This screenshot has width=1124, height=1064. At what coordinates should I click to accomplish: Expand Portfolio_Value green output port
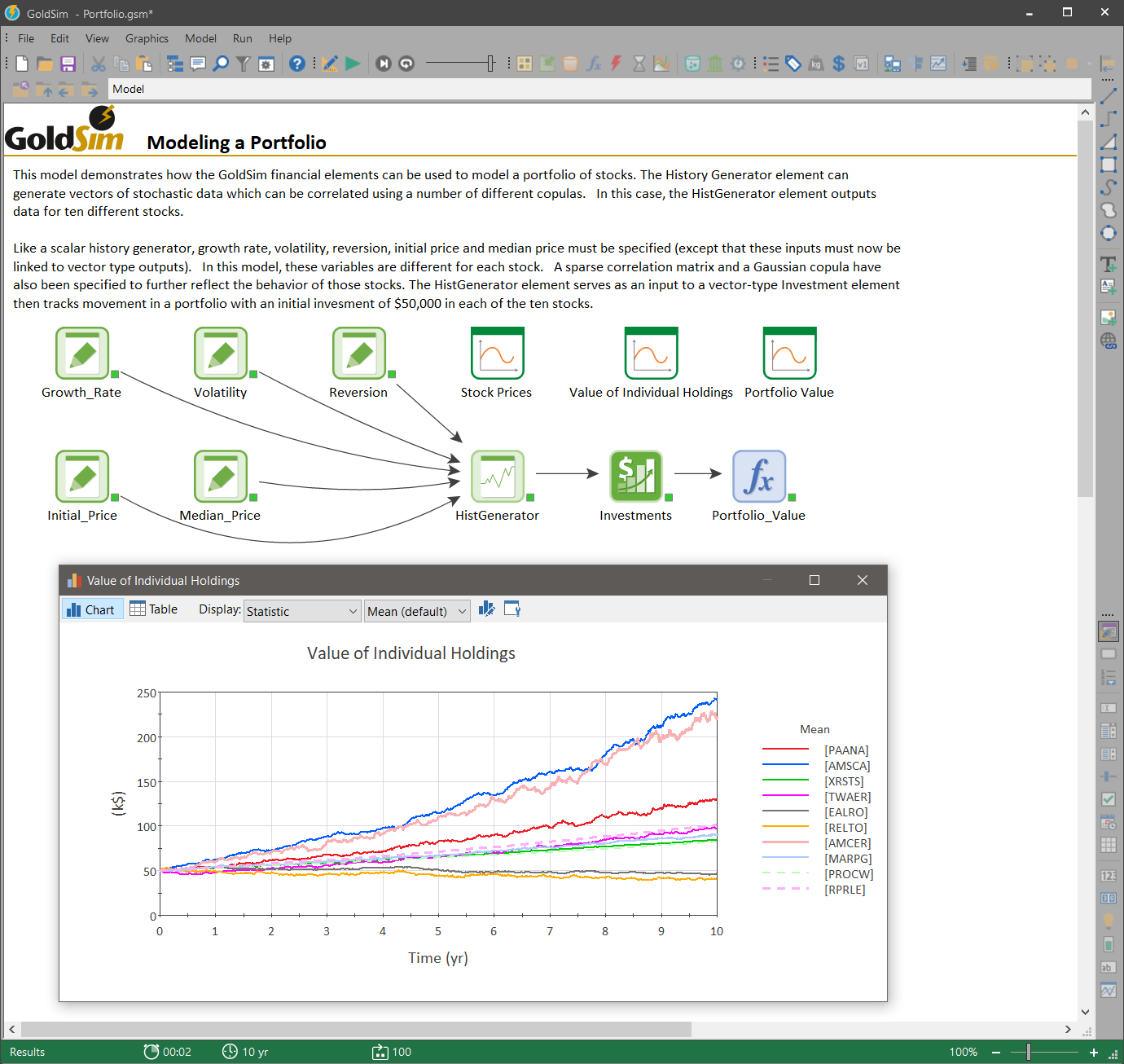click(792, 497)
